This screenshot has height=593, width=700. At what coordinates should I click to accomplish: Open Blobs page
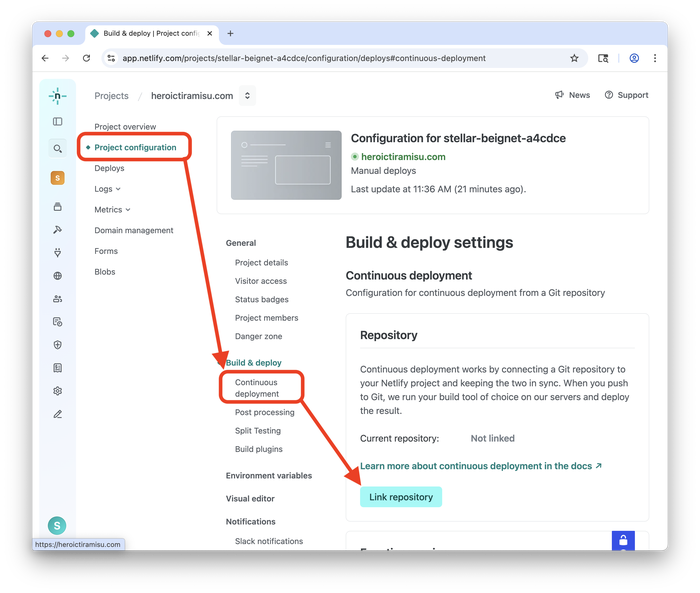tap(105, 271)
